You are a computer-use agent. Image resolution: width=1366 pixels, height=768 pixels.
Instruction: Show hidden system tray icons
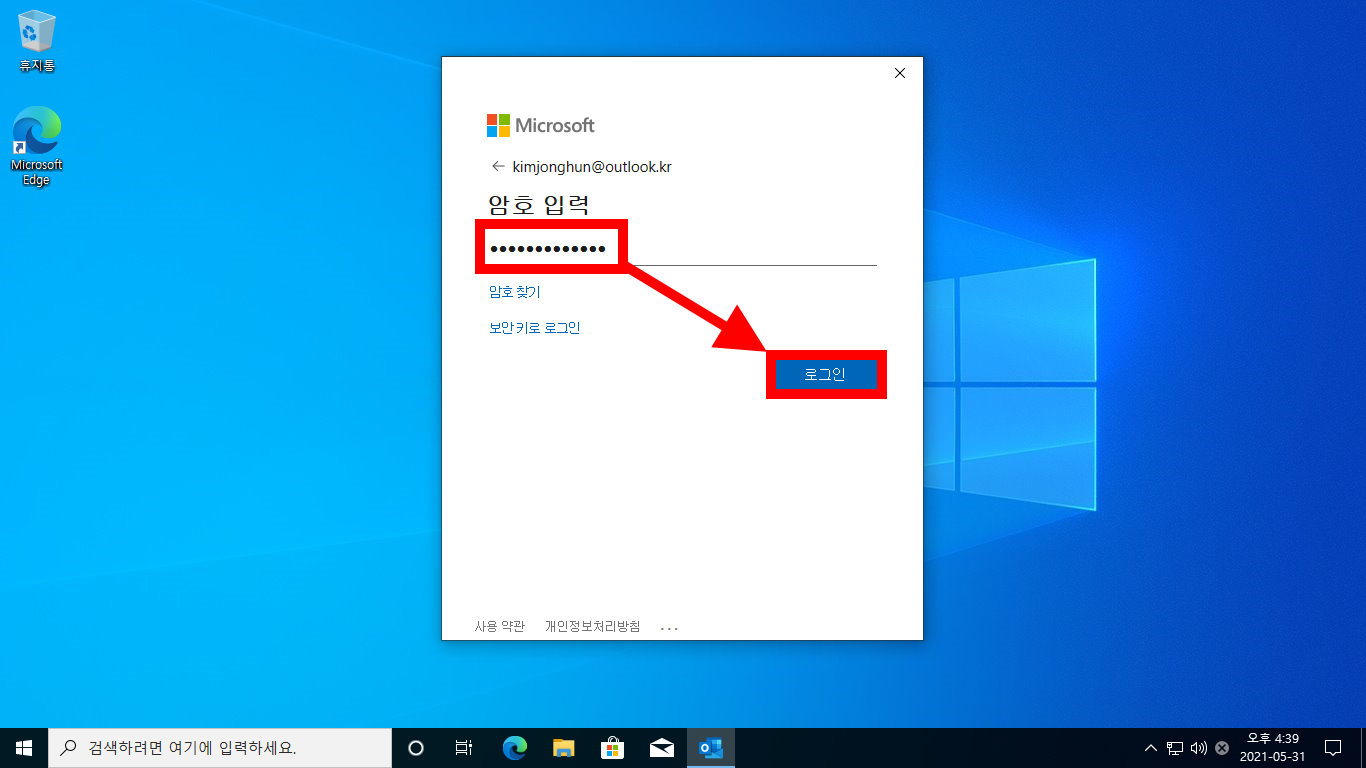tap(1151, 747)
